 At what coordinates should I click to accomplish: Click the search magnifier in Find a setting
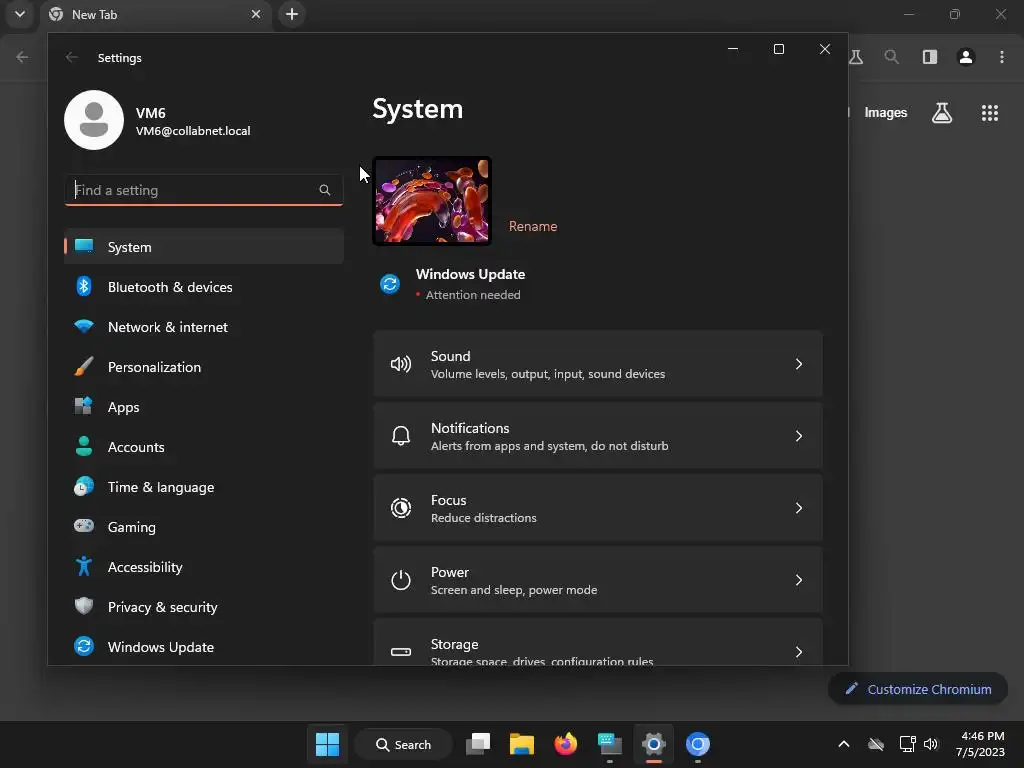point(325,190)
